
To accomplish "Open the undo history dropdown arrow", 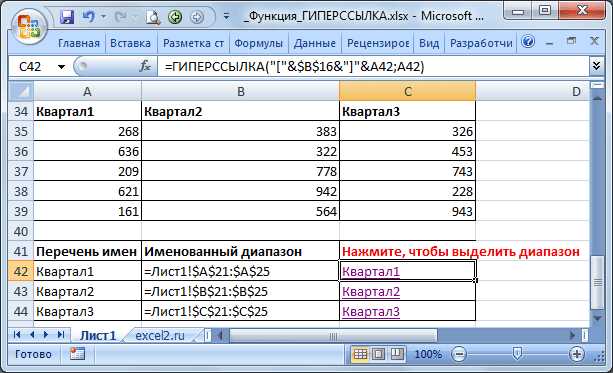I will (104, 17).
